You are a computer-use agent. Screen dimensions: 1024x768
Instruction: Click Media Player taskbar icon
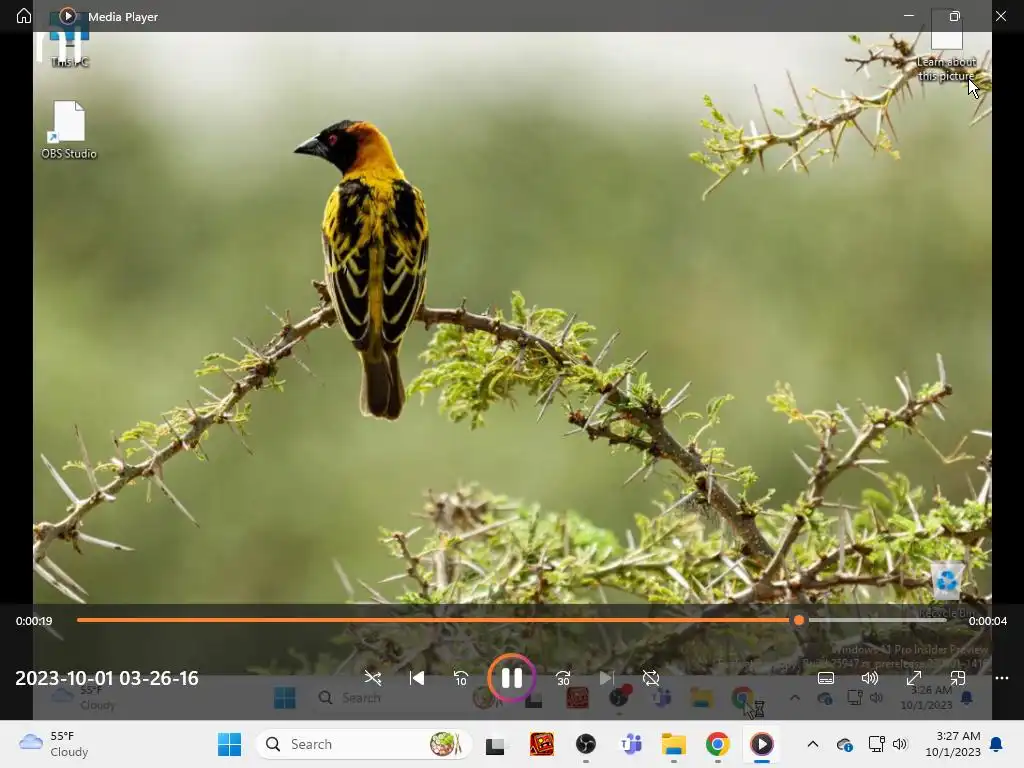click(x=761, y=744)
